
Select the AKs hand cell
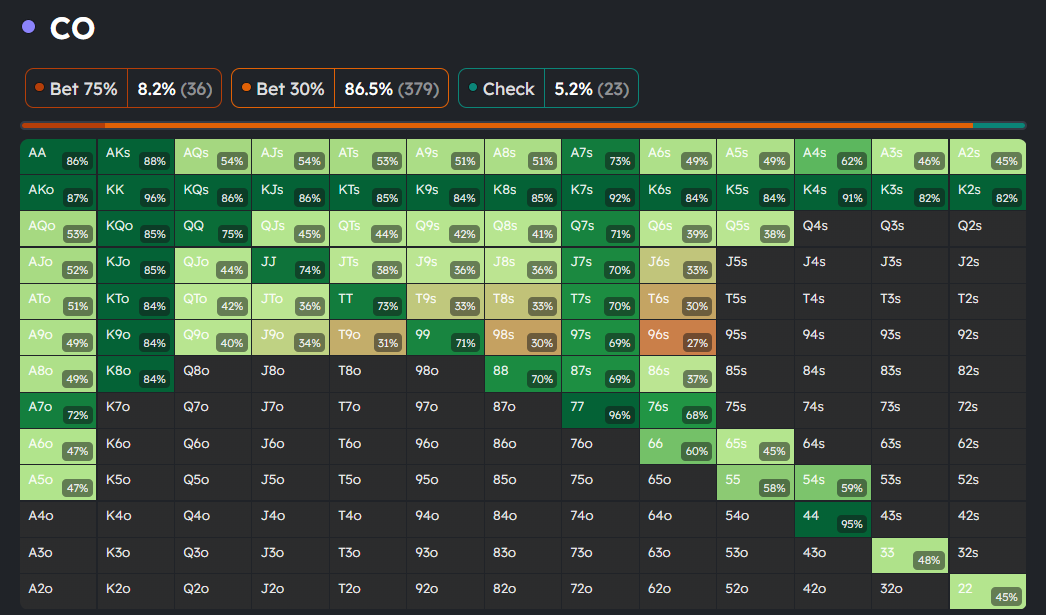[x=136, y=157]
